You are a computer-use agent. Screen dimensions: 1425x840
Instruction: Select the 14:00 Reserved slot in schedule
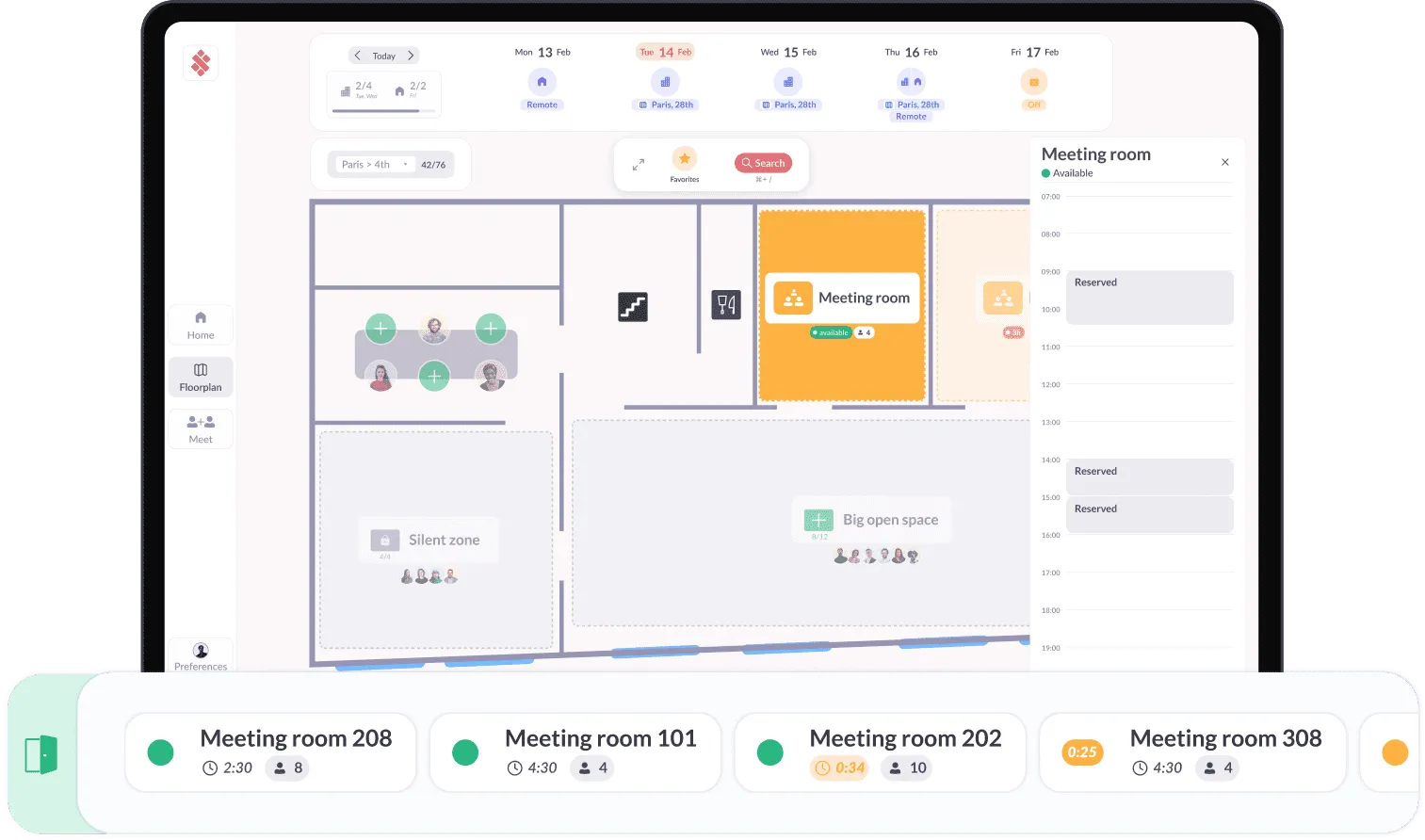coord(1150,477)
